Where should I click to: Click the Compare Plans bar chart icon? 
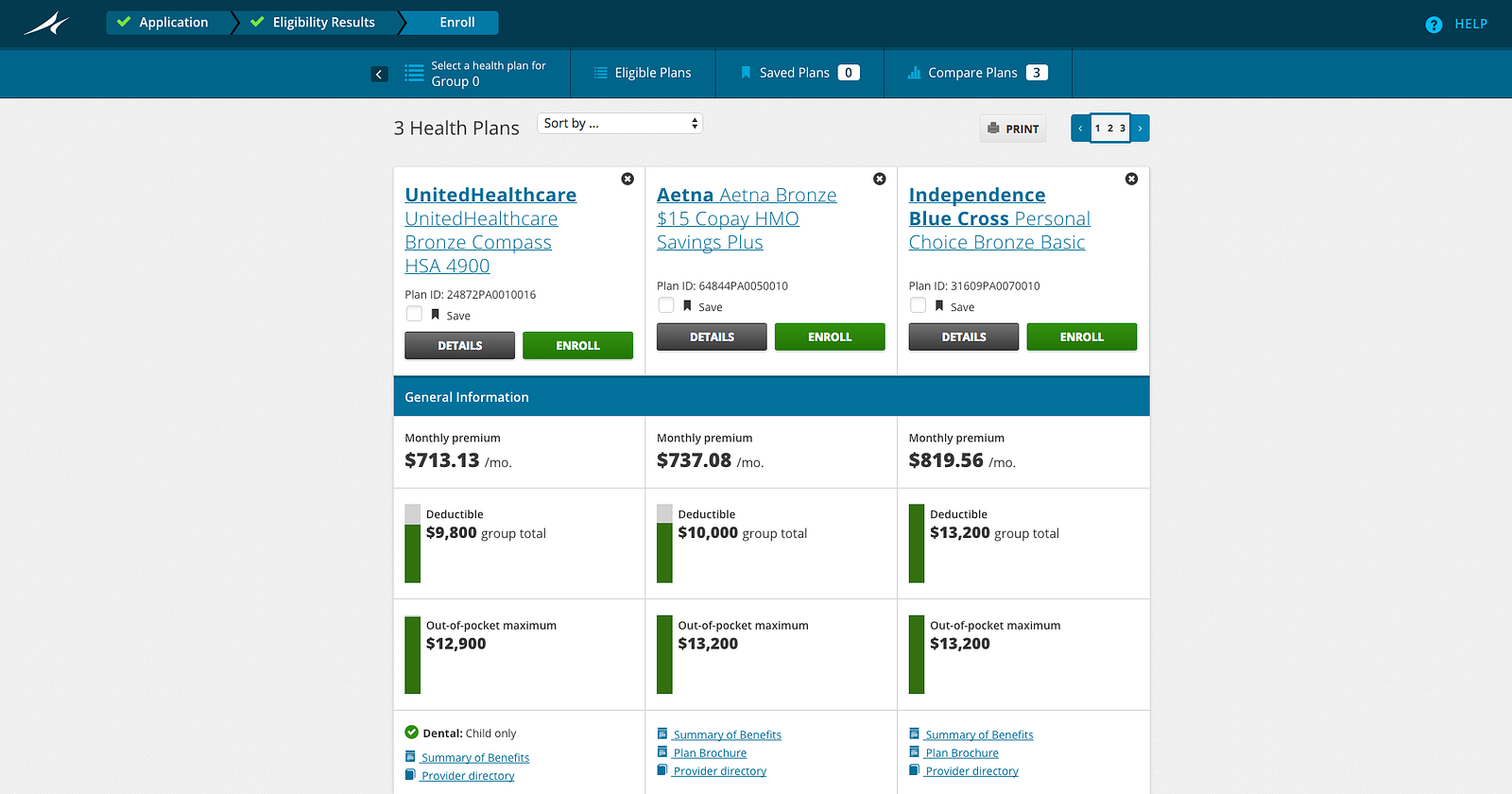pyautogui.click(x=914, y=73)
